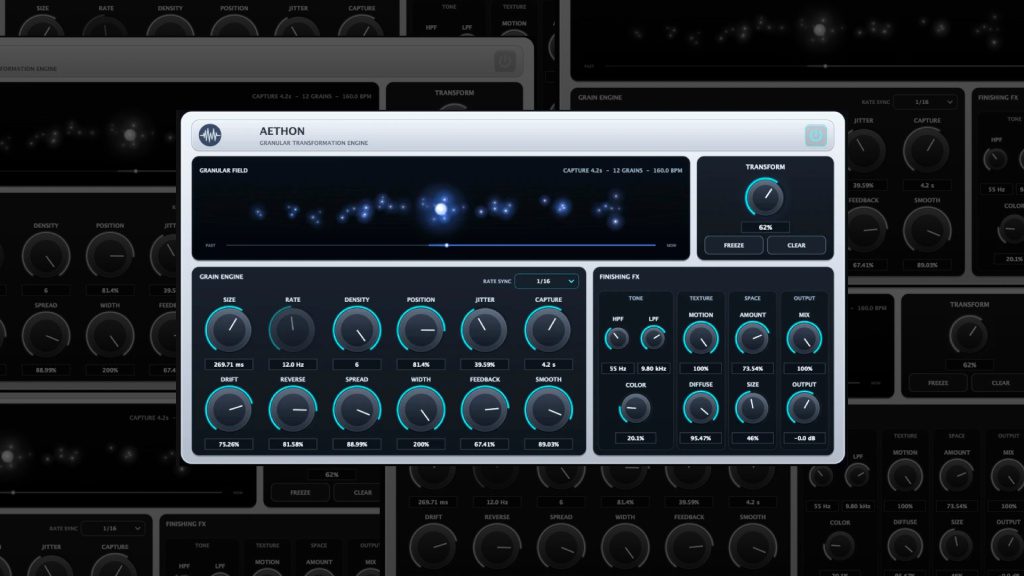Click the SPREAD knob
Screen dimensions: 1024x576
point(357,409)
